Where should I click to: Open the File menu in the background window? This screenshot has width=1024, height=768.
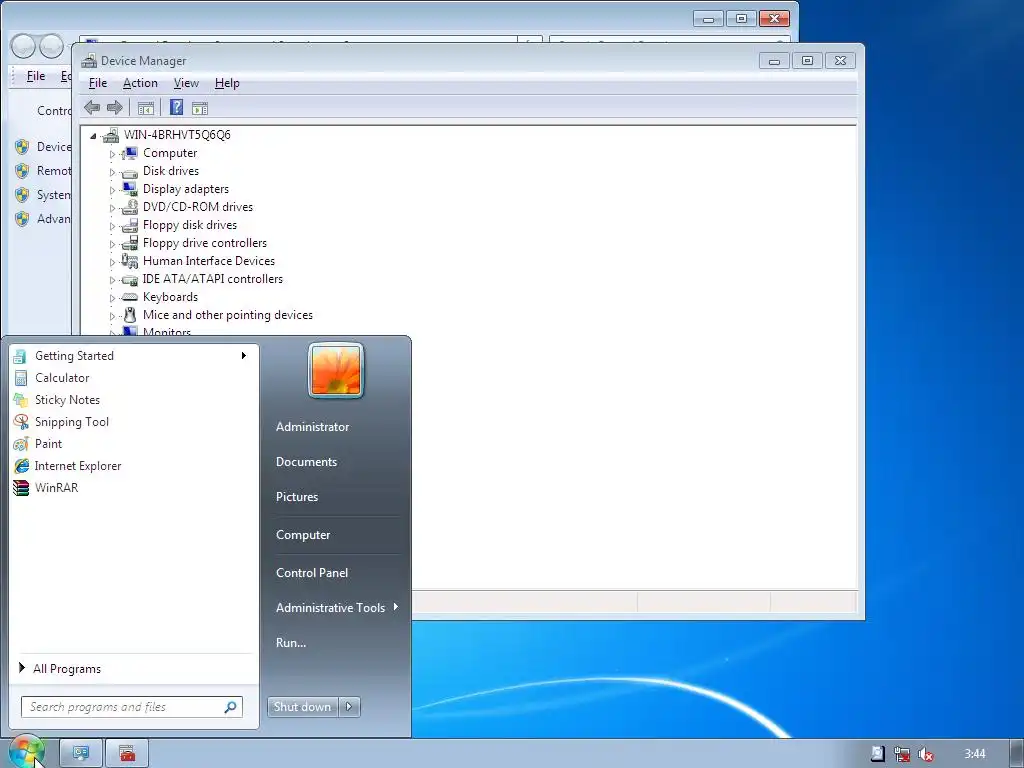36,76
